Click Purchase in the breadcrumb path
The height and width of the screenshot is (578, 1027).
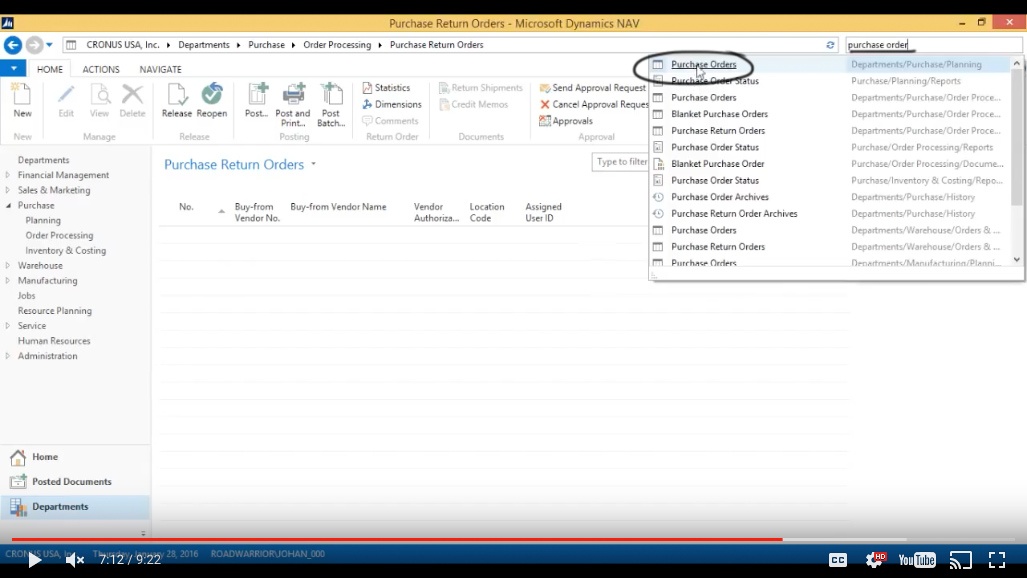[x=267, y=45]
